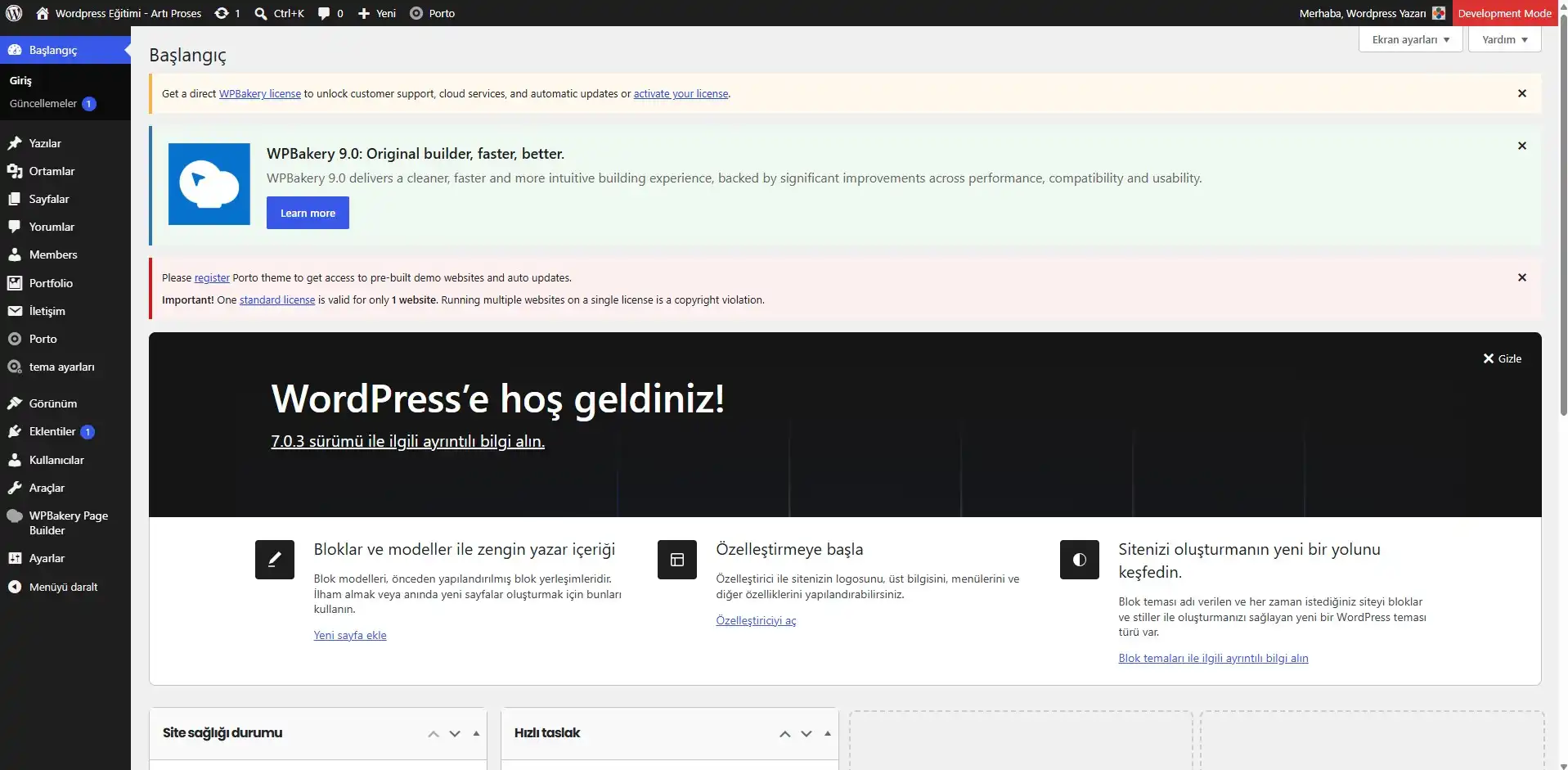The width and height of the screenshot is (1568, 770).
Task: Open the register link for Porto
Action: tap(212, 278)
